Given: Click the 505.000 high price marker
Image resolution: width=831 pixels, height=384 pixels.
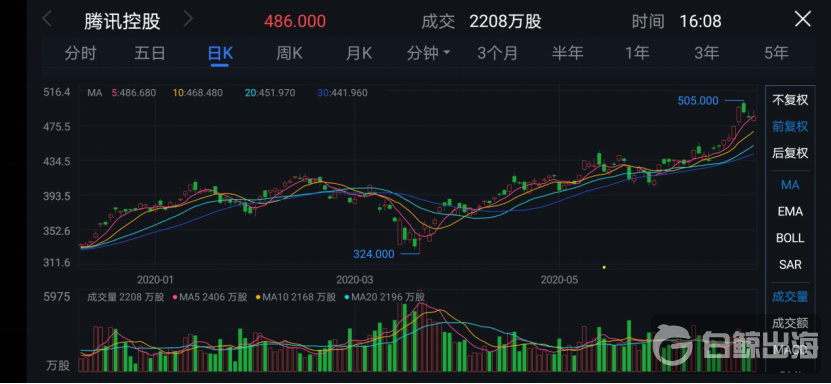Looking at the screenshot, I should point(698,101).
